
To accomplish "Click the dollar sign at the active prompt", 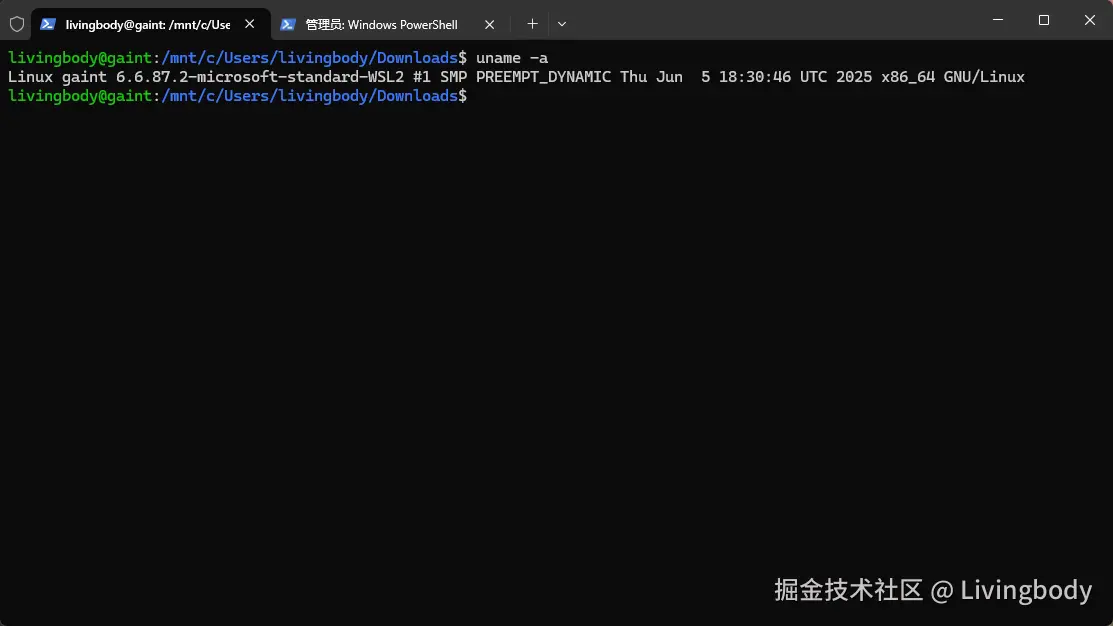I will [463, 95].
